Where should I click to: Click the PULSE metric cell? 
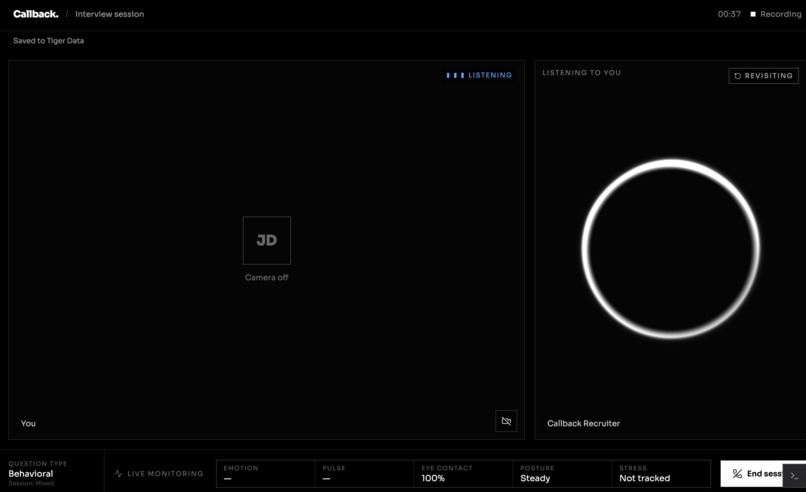click(x=364, y=473)
